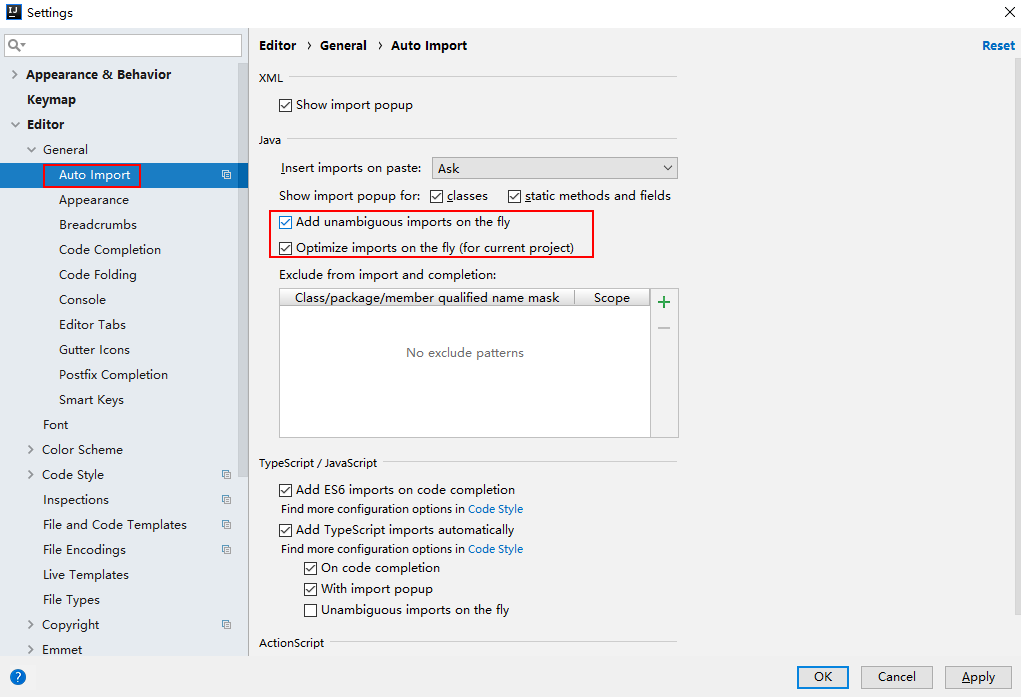Open the Insert imports on paste dropdown
1021x697 pixels.
[x=554, y=168]
